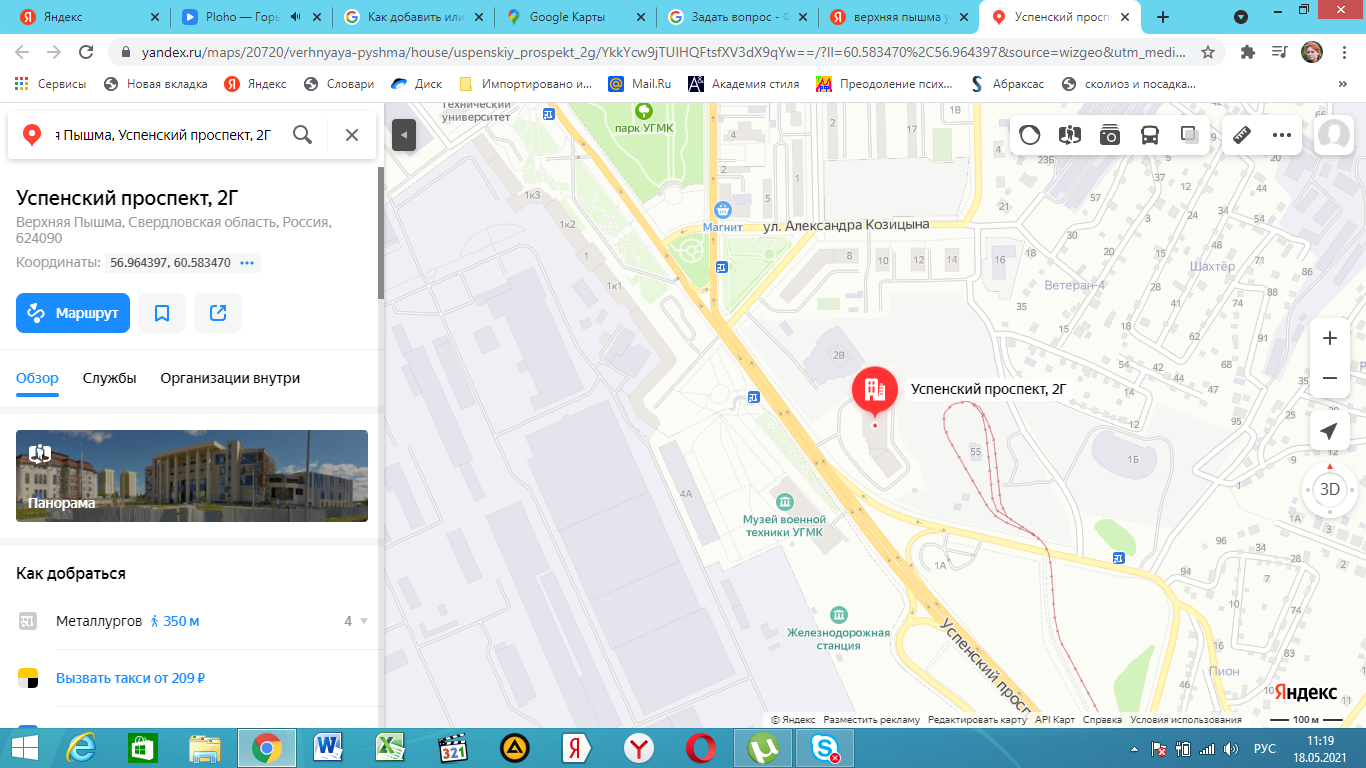Viewport: 1366px width, 768px height.
Task: Open Excel from the taskbar
Action: pyautogui.click(x=388, y=748)
